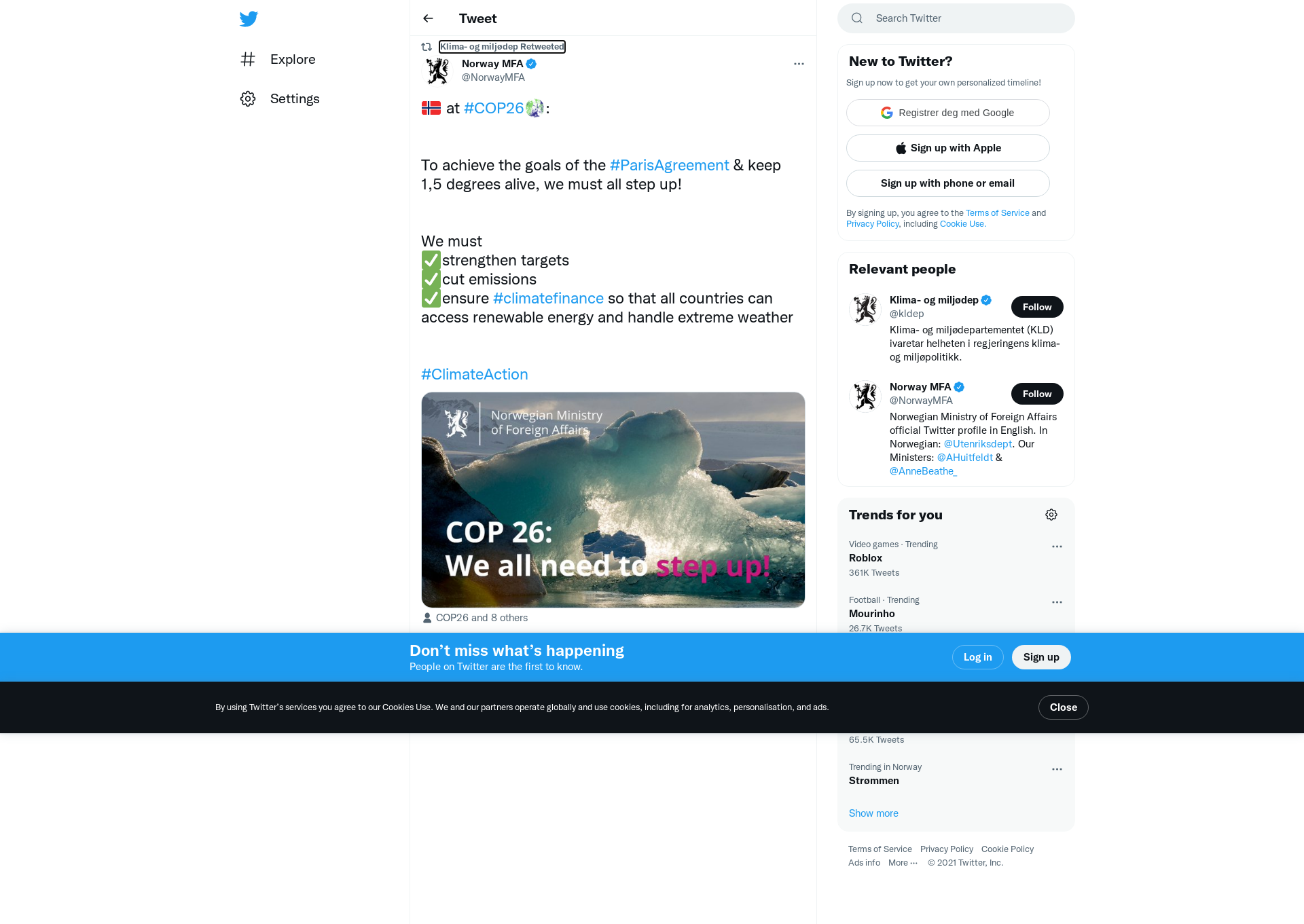Open more options for Roblox trend

1057,547
